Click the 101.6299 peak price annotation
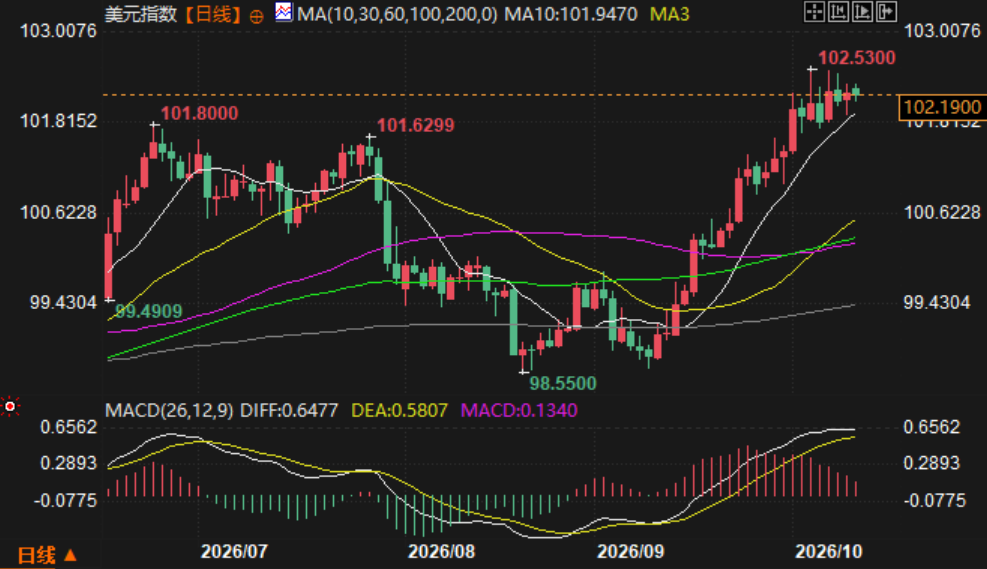The width and height of the screenshot is (987, 569). click(415, 125)
